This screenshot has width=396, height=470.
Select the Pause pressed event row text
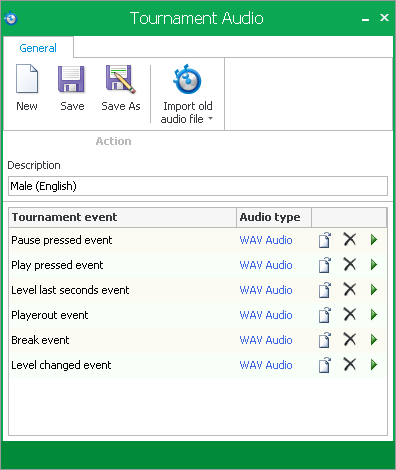tap(62, 240)
